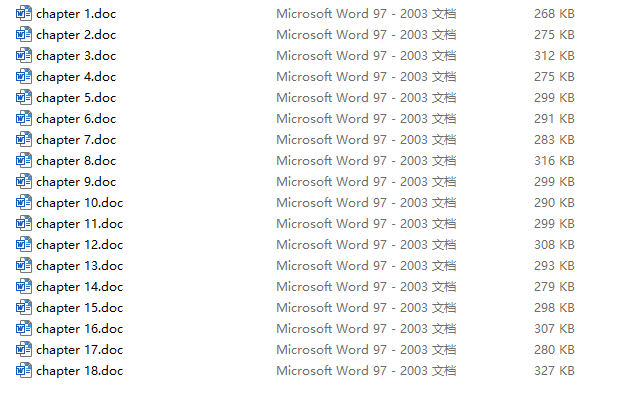Click the Word icon of chapter 1.doc
This screenshot has height=395, width=631.
coord(24,13)
